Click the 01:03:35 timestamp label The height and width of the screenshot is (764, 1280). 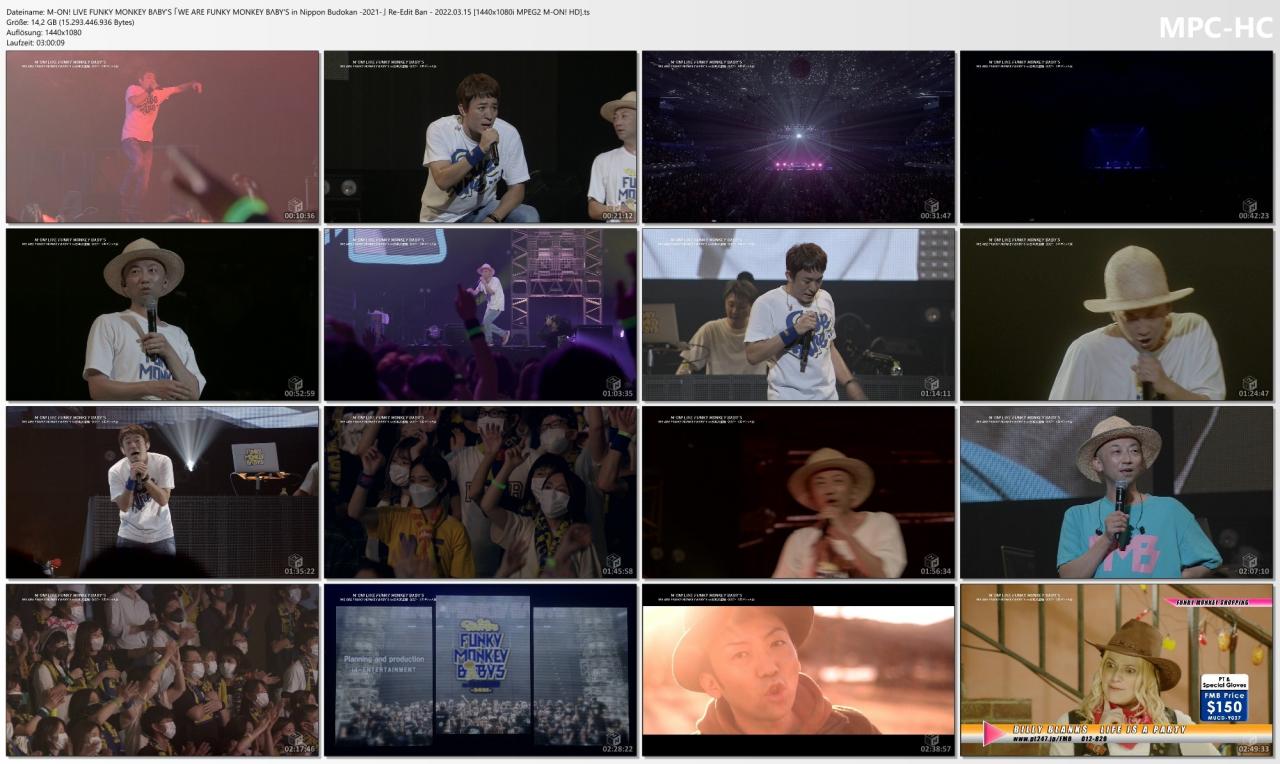pyautogui.click(x=618, y=394)
